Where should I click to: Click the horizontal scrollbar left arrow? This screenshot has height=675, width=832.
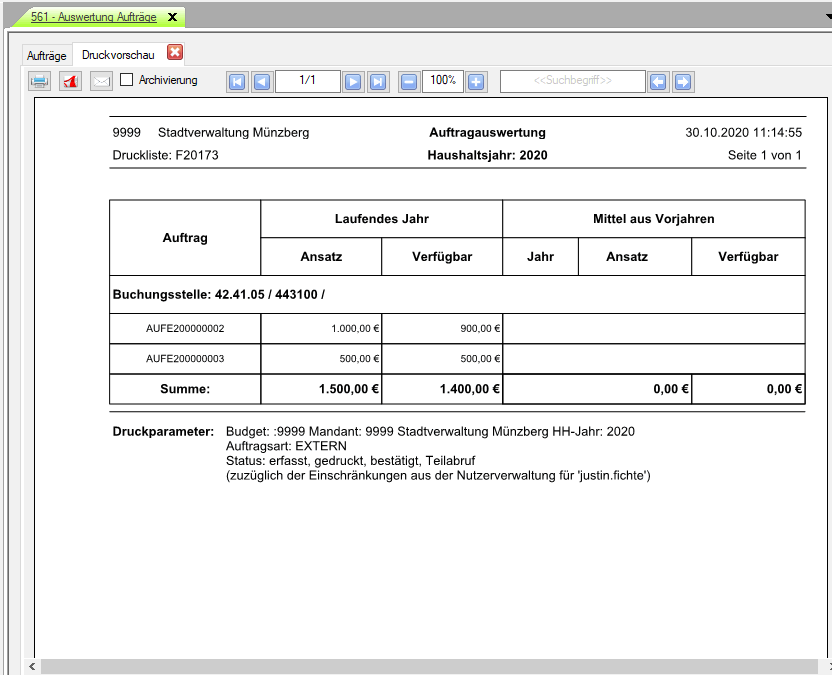pyautogui.click(x=31, y=666)
